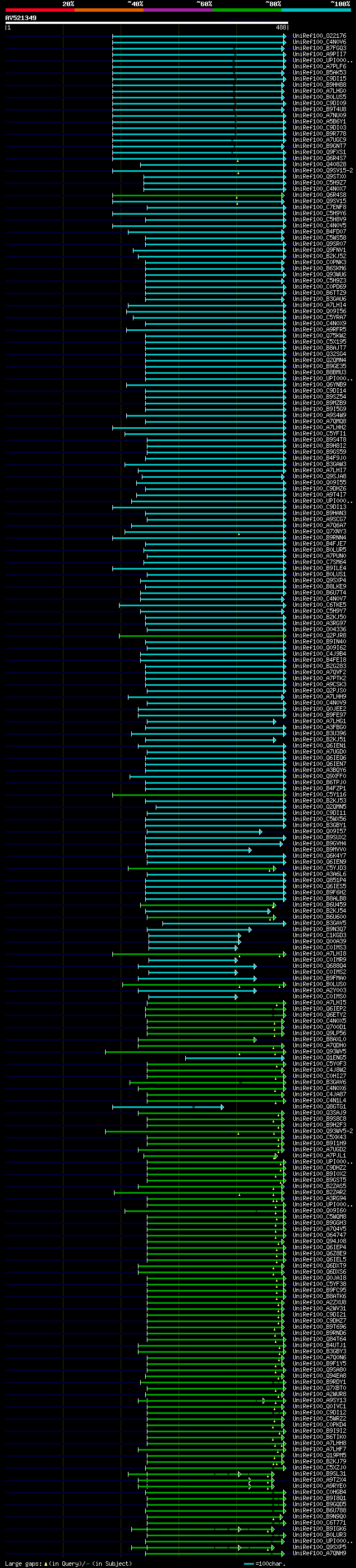Click the short alignment bar for UniRef100_B9MVV0

click(199, 850)
